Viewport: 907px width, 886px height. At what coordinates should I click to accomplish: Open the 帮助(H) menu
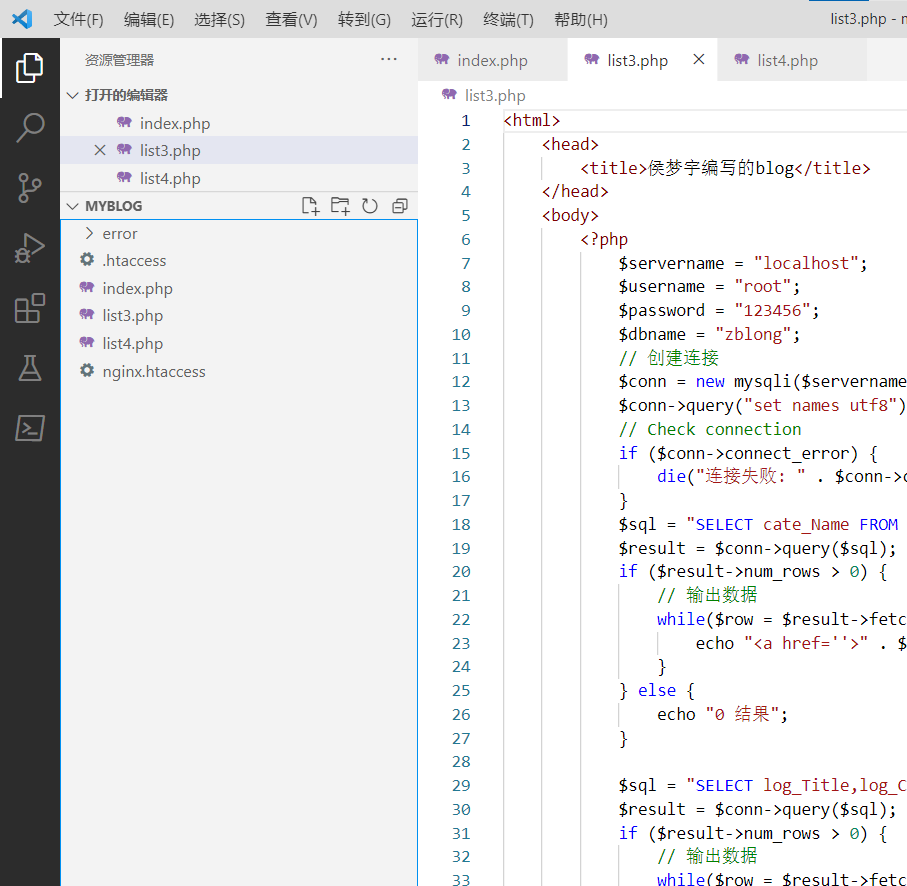pyautogui.click(x=581, y=20)
